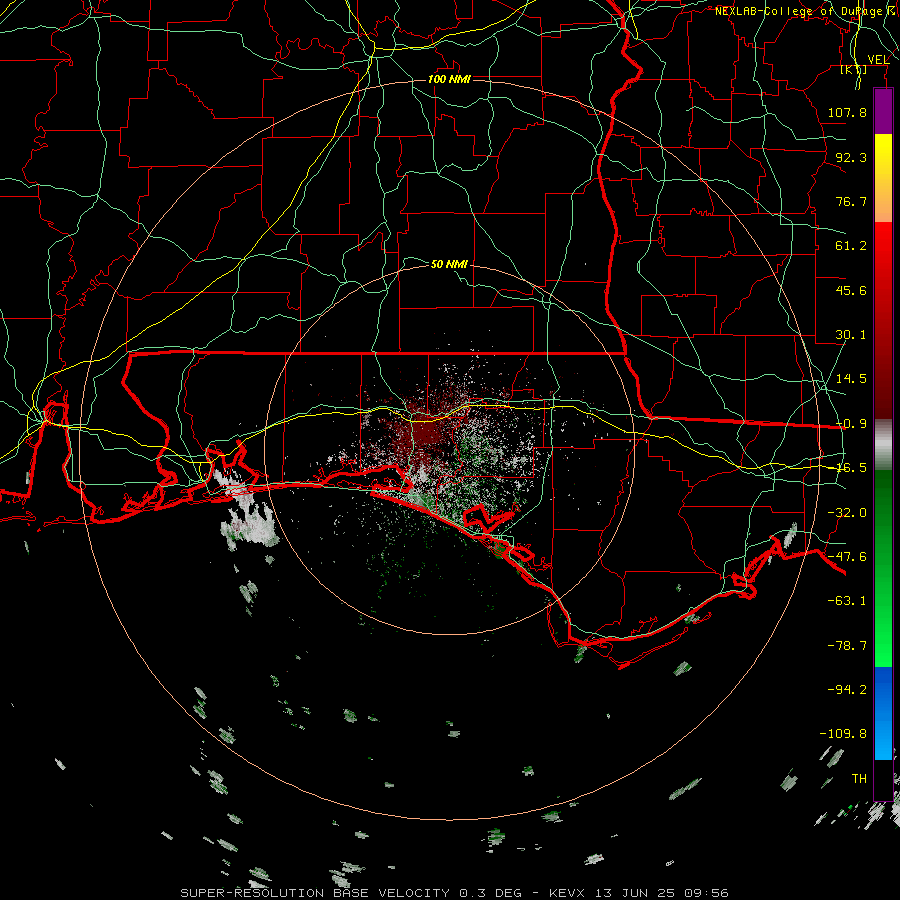Pick the gray near-zero color bar segment
The width and height of the screenshot is (900, 900).
click(x=883, y=445)
